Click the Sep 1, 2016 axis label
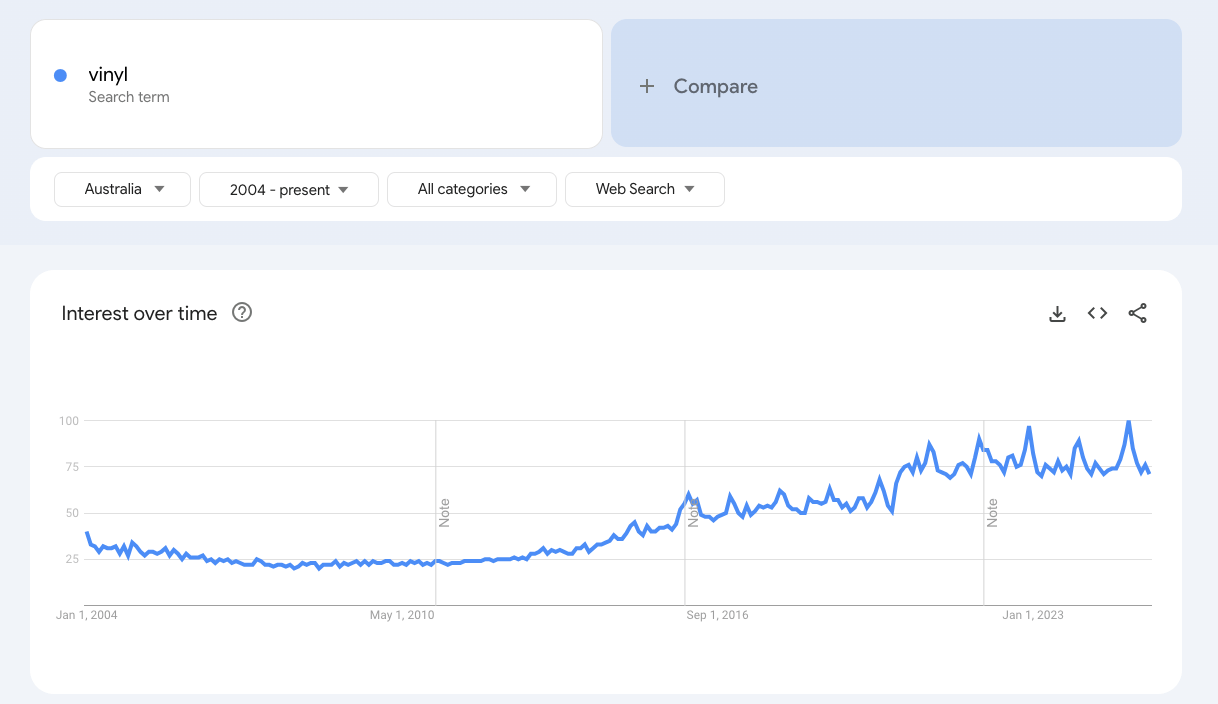Image resolution: width=1218 pixels, height=704 pixels. pos(717,615)
